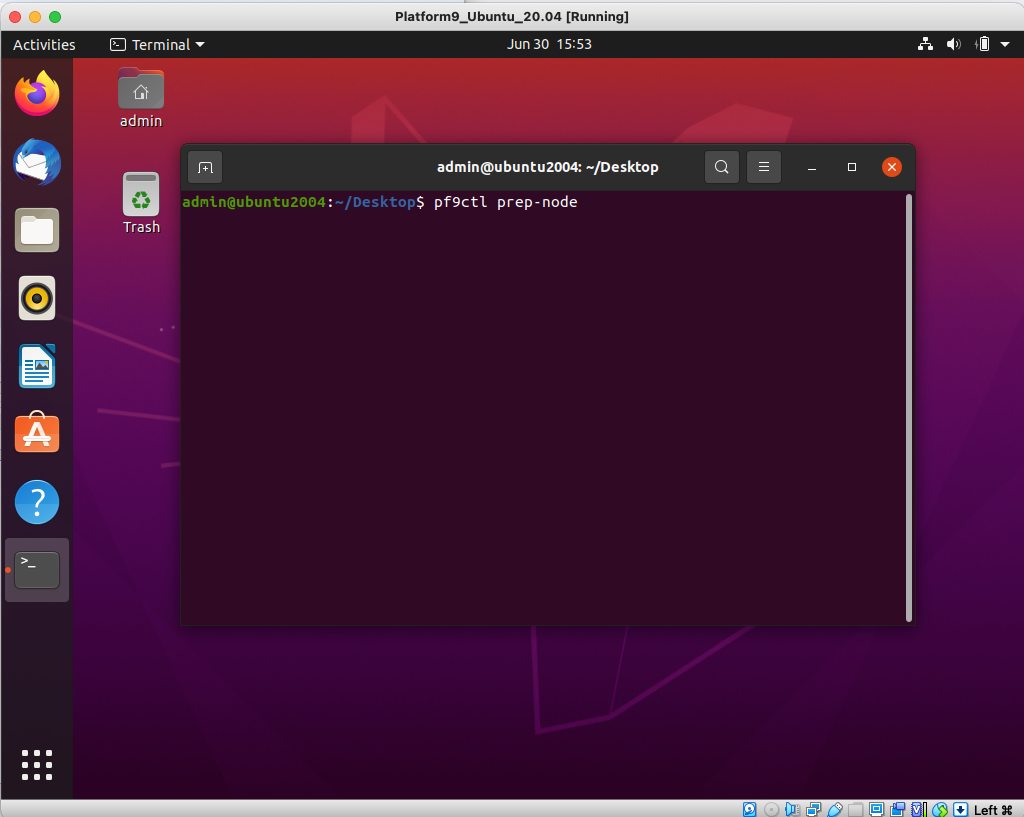Click the terminal search icon
The image size is (1024, 817).
point(722,167)
